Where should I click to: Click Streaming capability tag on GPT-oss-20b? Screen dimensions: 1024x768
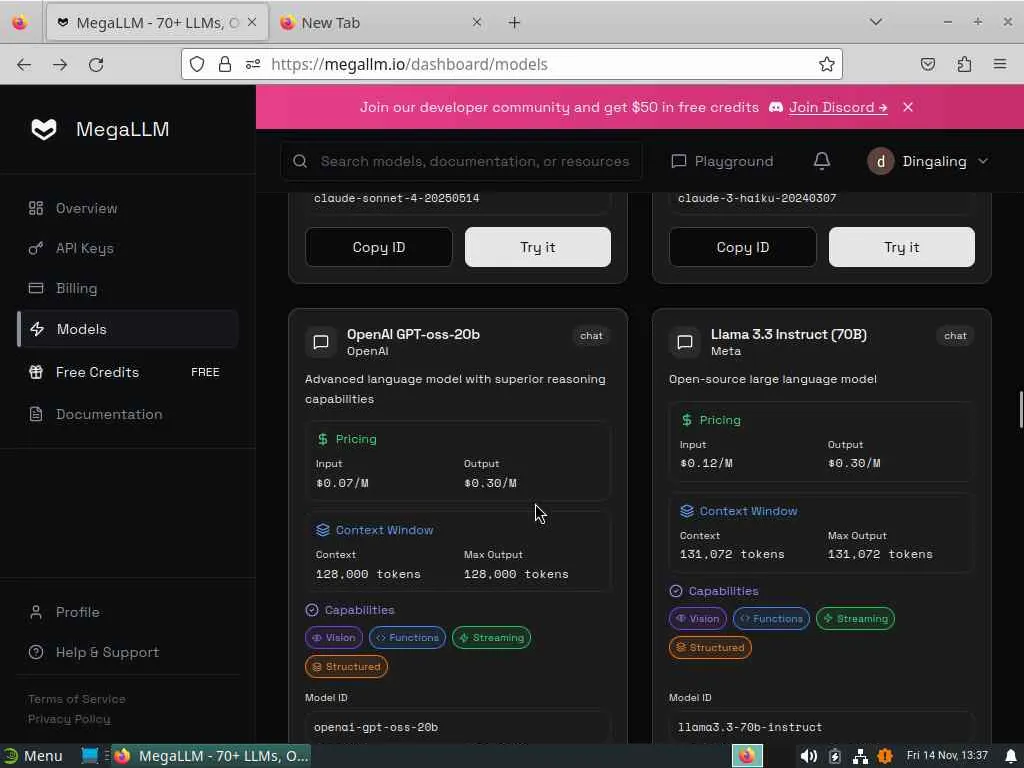[491, 637]
